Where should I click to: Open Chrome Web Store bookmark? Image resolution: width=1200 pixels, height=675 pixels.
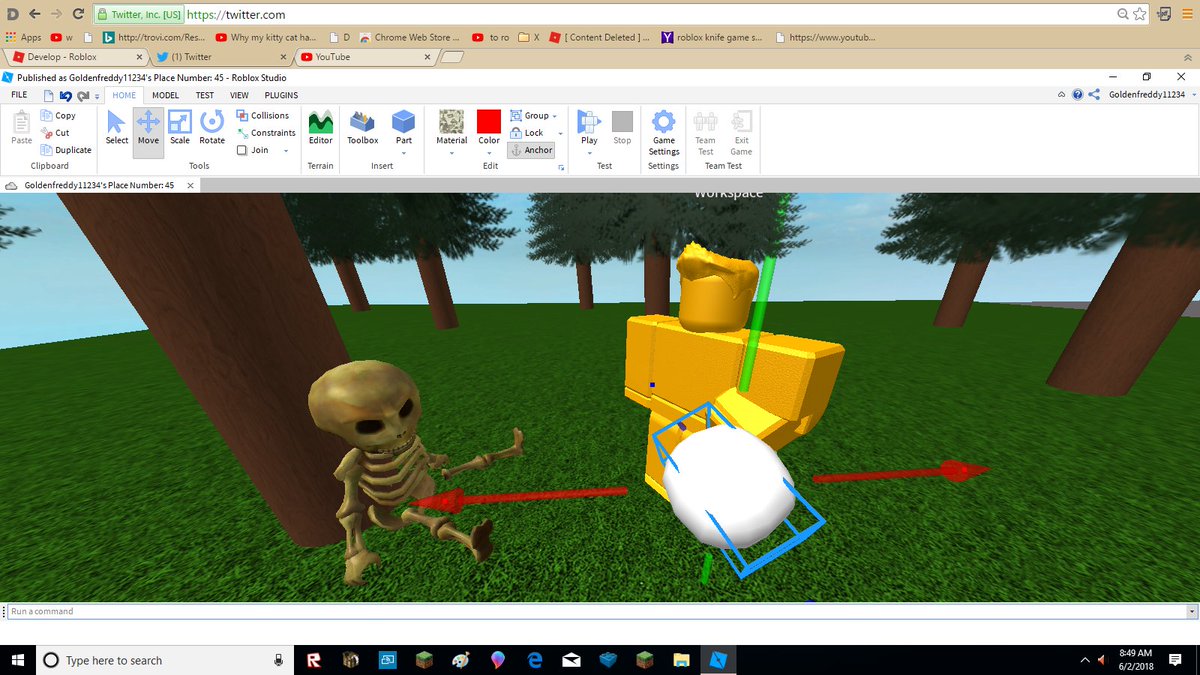(x=409, y=37)
